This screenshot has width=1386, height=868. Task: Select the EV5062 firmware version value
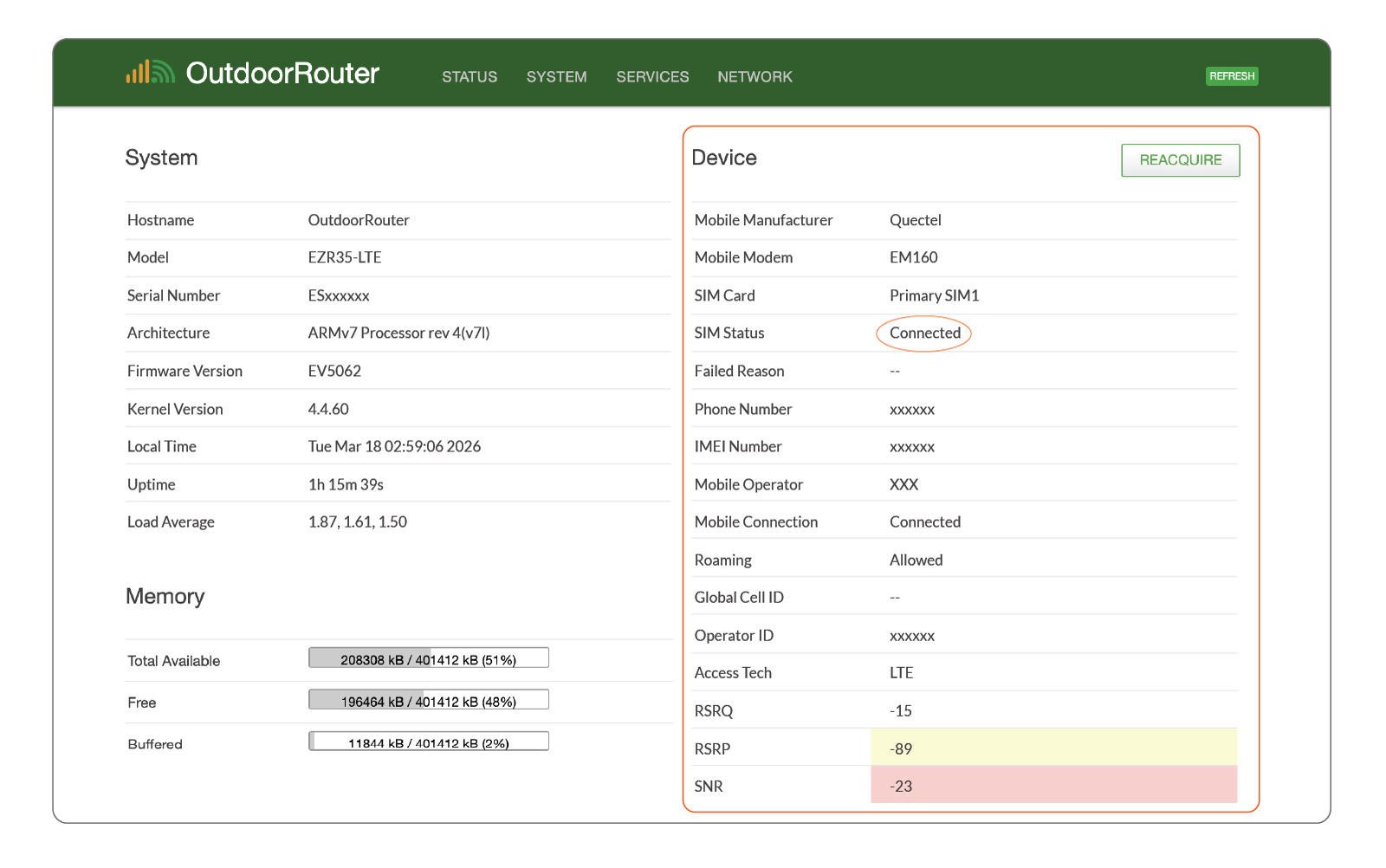tap(334, 372)
